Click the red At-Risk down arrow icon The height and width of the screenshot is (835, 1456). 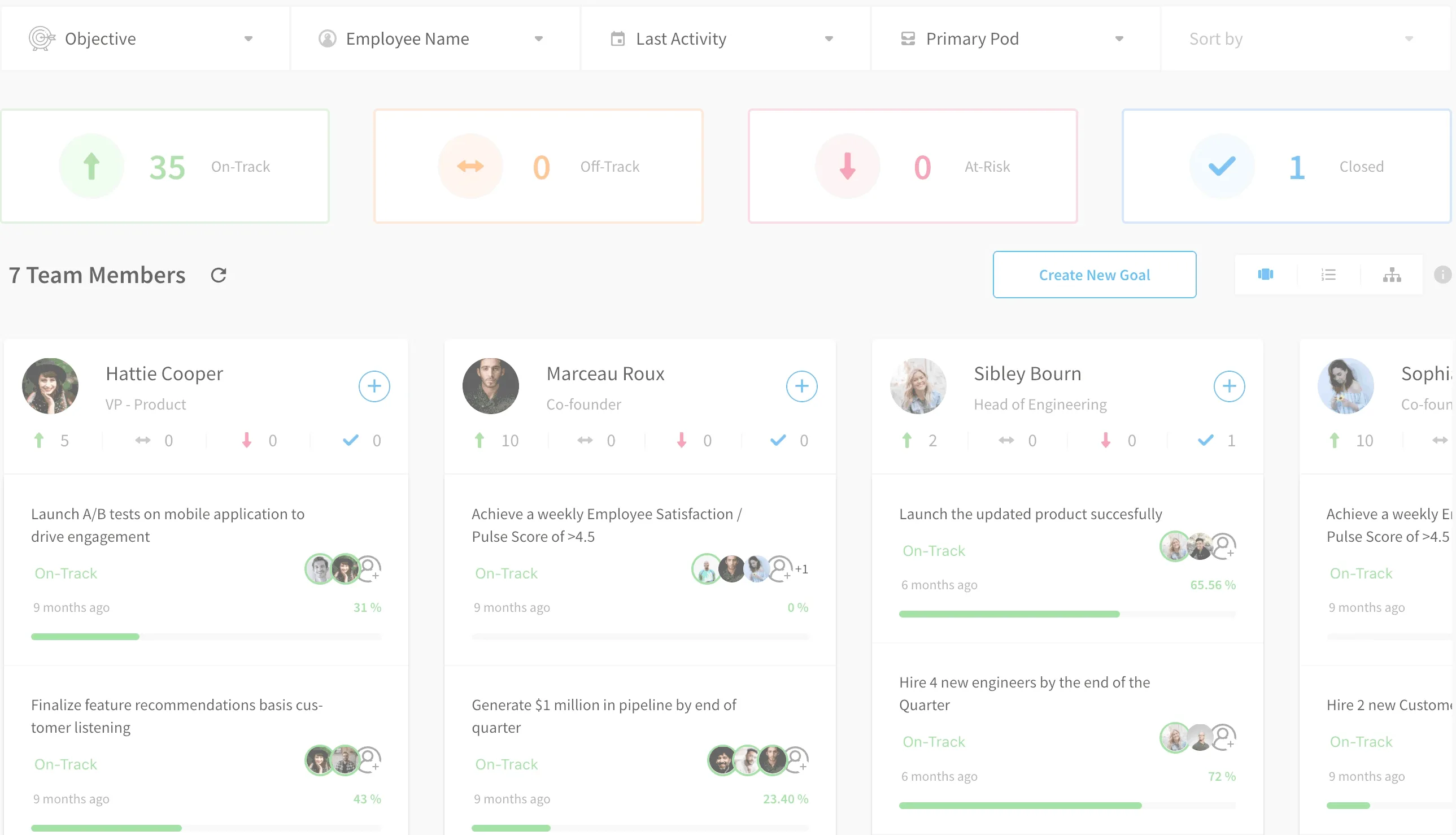pos(847,166)
